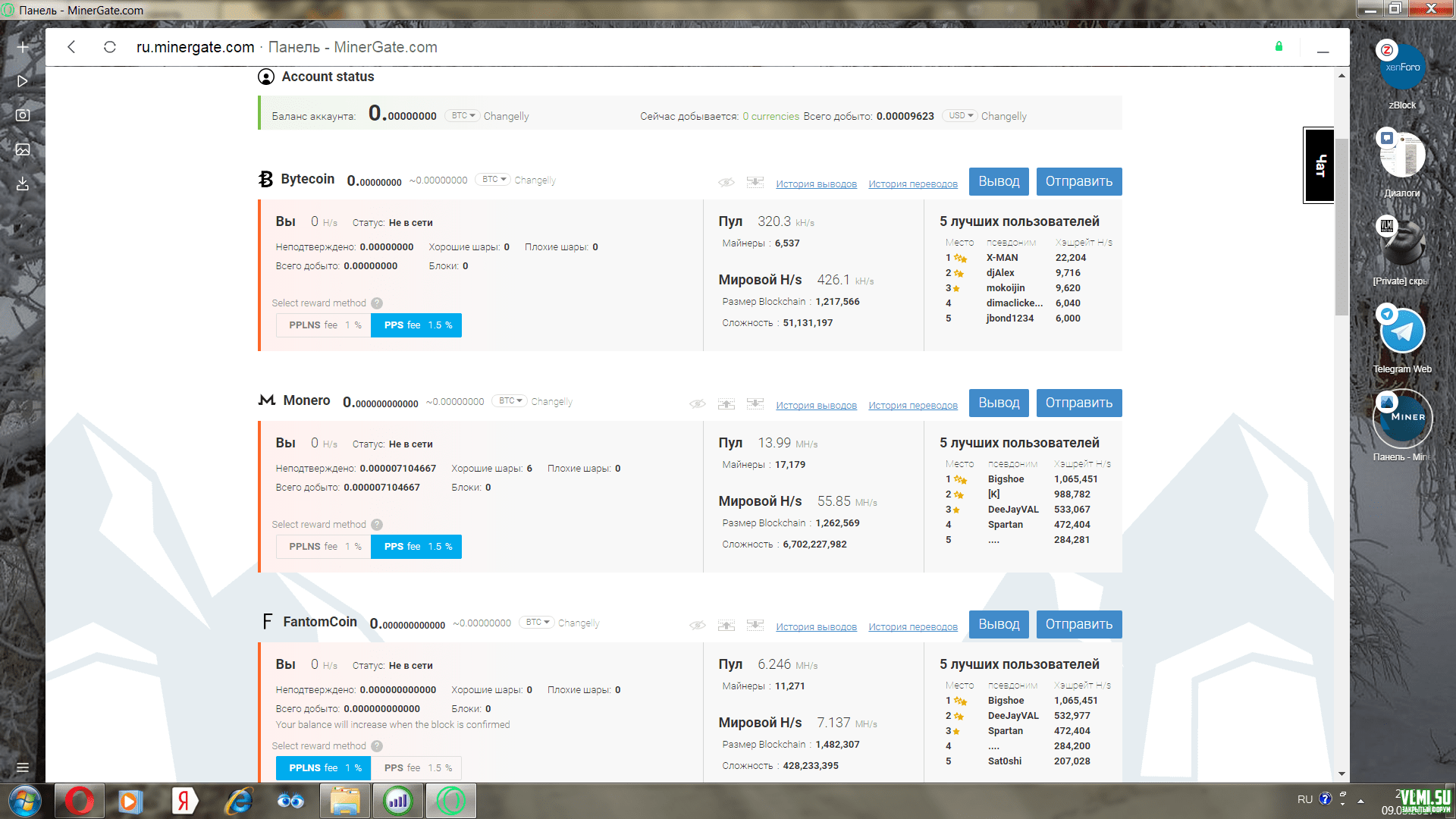The height and width of the screenshot is (819, 1456).
Task: Open Yandex browser from the taskbar
Action: click(184, 801)
